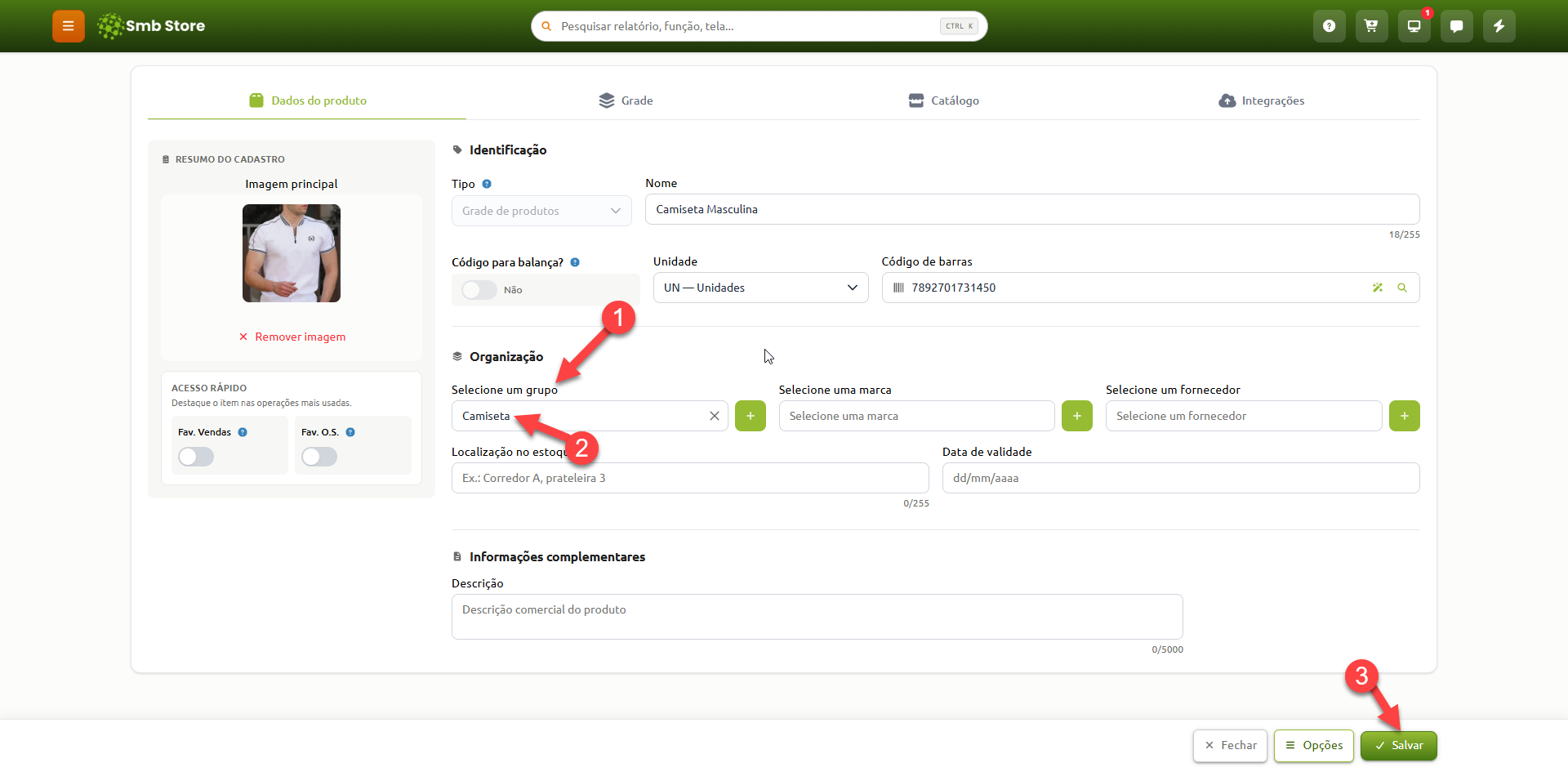Open the Tipo dropdown
Viewport: 1568px width, 772px height.
click(x=541, y=211)
